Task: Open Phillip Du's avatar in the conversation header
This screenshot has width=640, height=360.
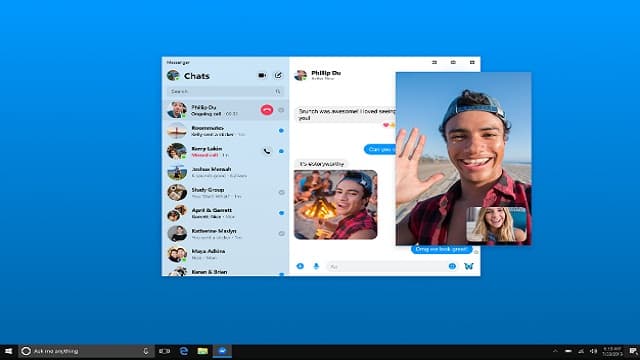Action: coord(300,75)
